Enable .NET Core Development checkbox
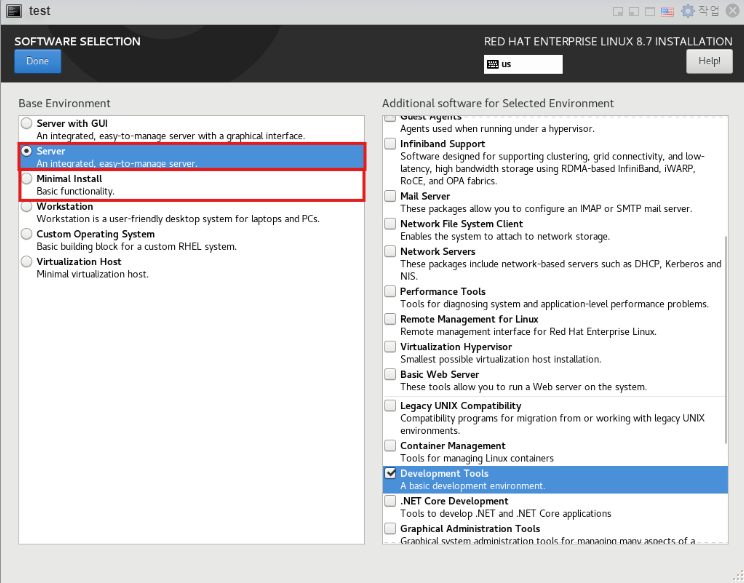Viewport: 744px width, 583px height. [x=390, y=501]
